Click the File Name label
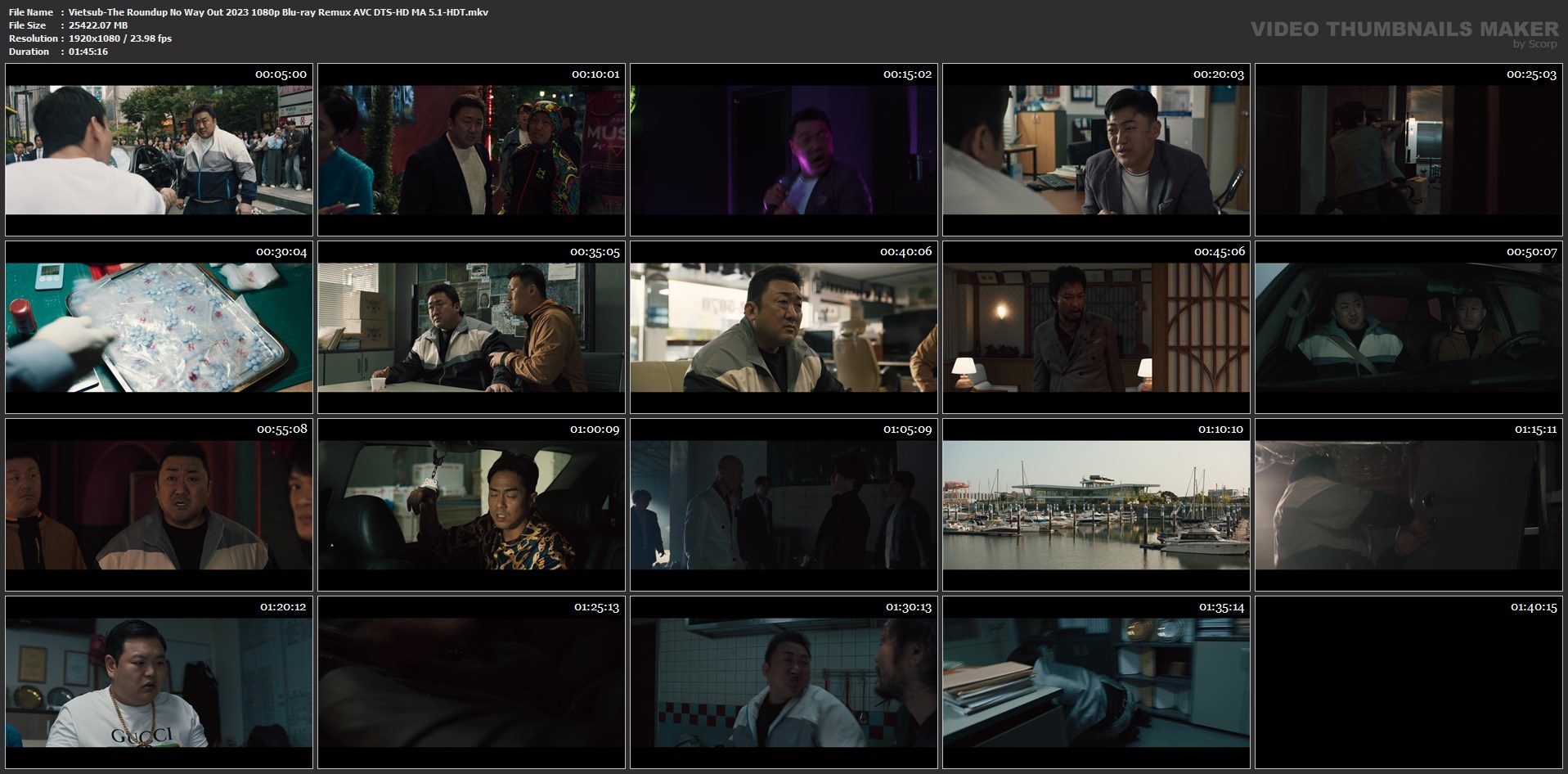The image size is (1568, 774). click(31, 12)
